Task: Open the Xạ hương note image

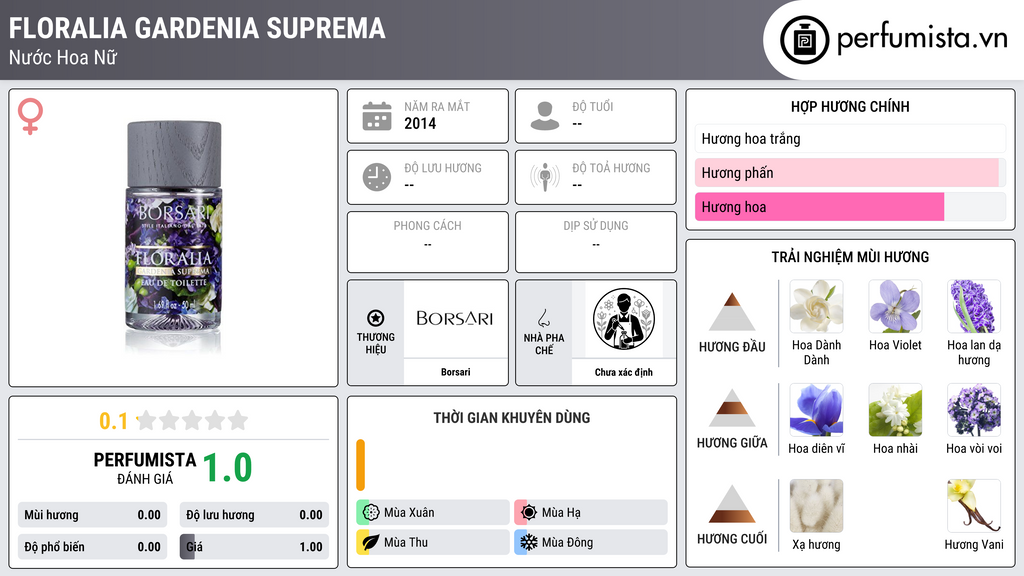Action: (x=816, y=506)
